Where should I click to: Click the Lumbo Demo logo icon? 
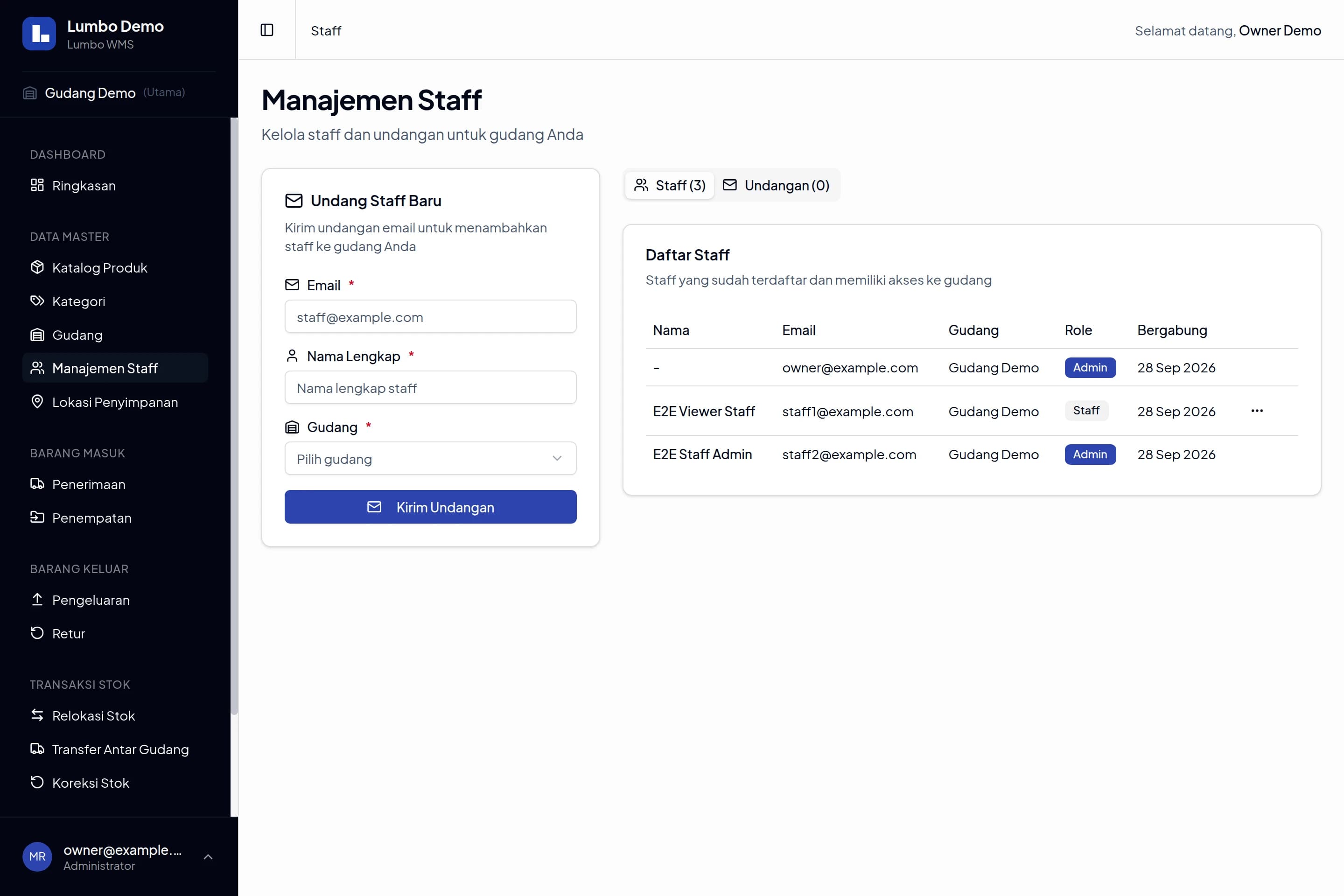(x=39, y=34)
